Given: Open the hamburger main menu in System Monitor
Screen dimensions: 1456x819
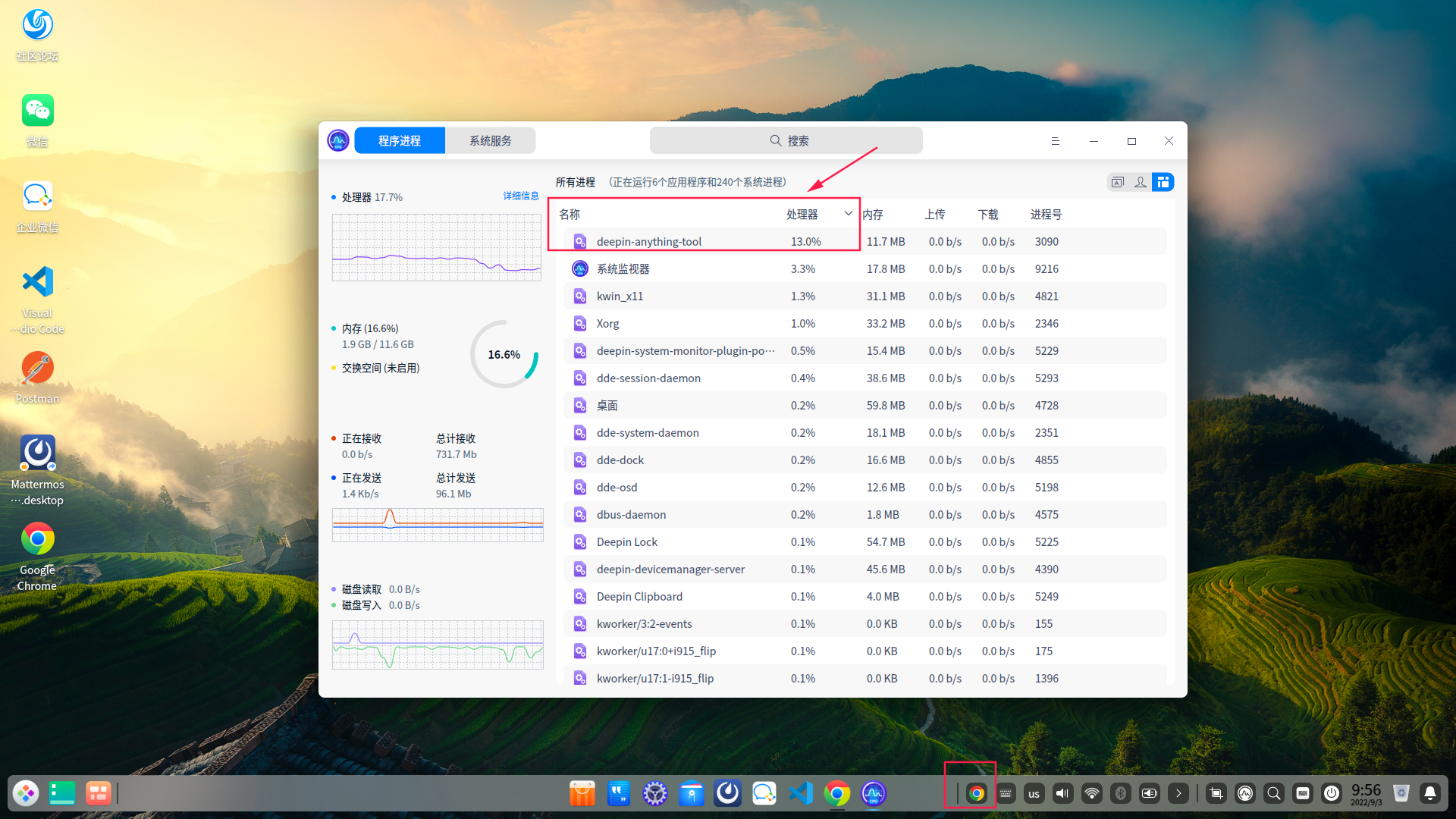Looking at the screenshot, I should (x=1055, y=141).
